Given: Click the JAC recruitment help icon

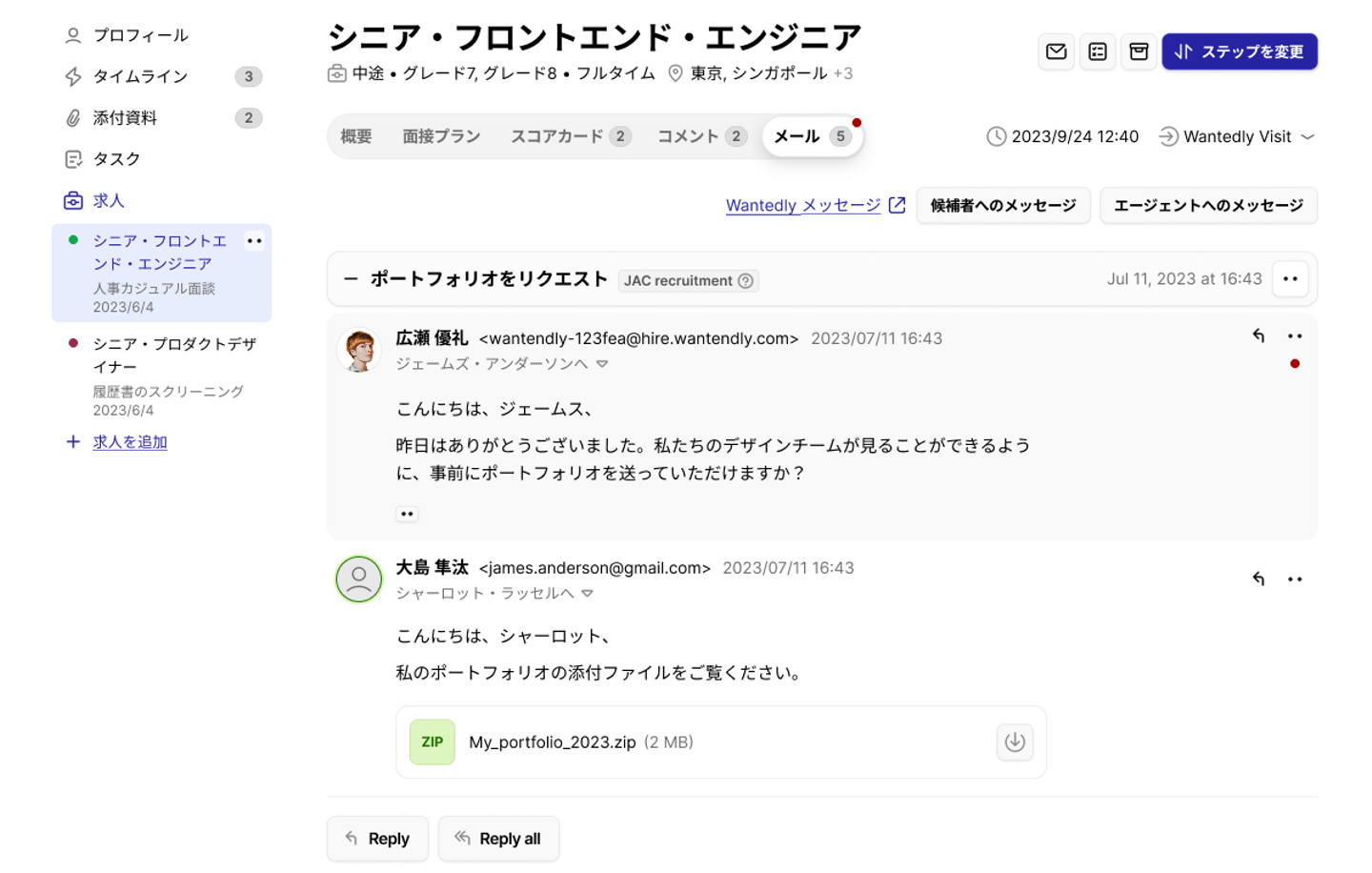Looking at the screenshot, I should tap(746, 281).
